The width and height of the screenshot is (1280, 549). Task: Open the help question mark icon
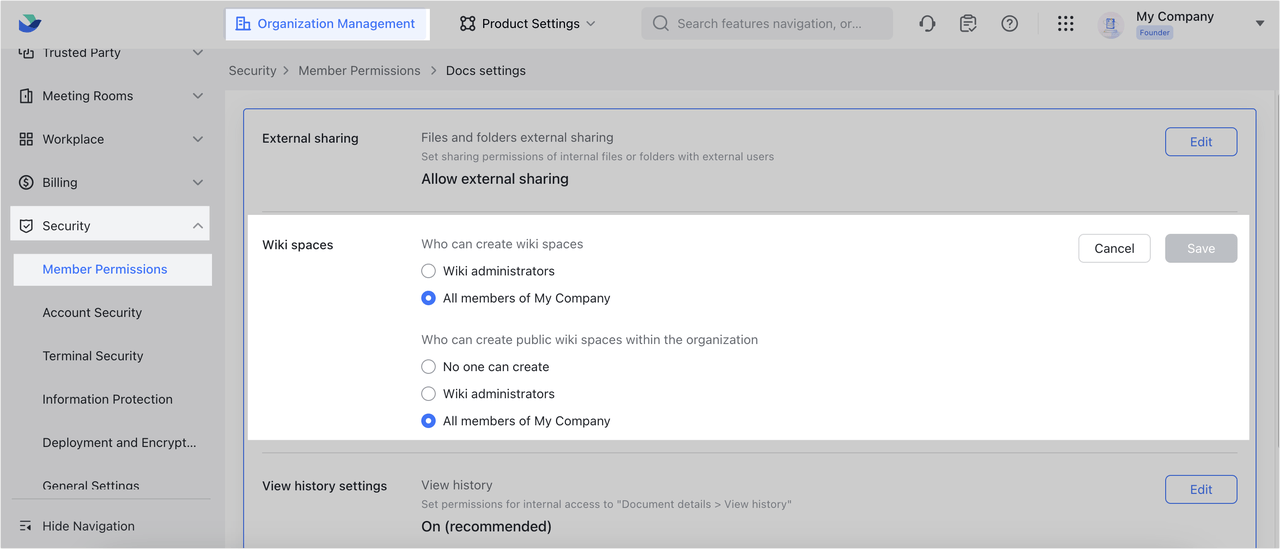(x=1010, y=23)
